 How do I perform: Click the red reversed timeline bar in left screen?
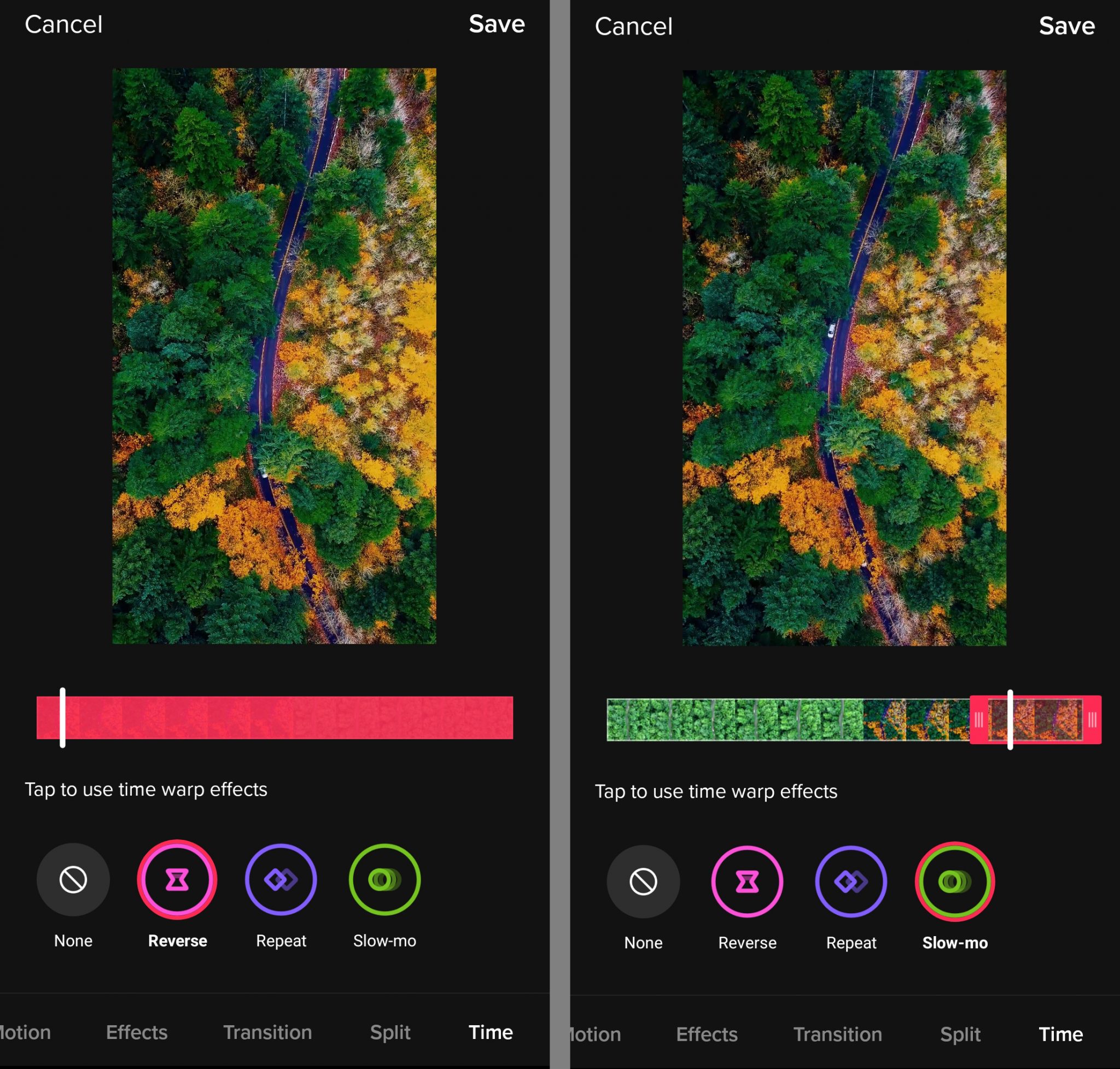coord(275,718)
